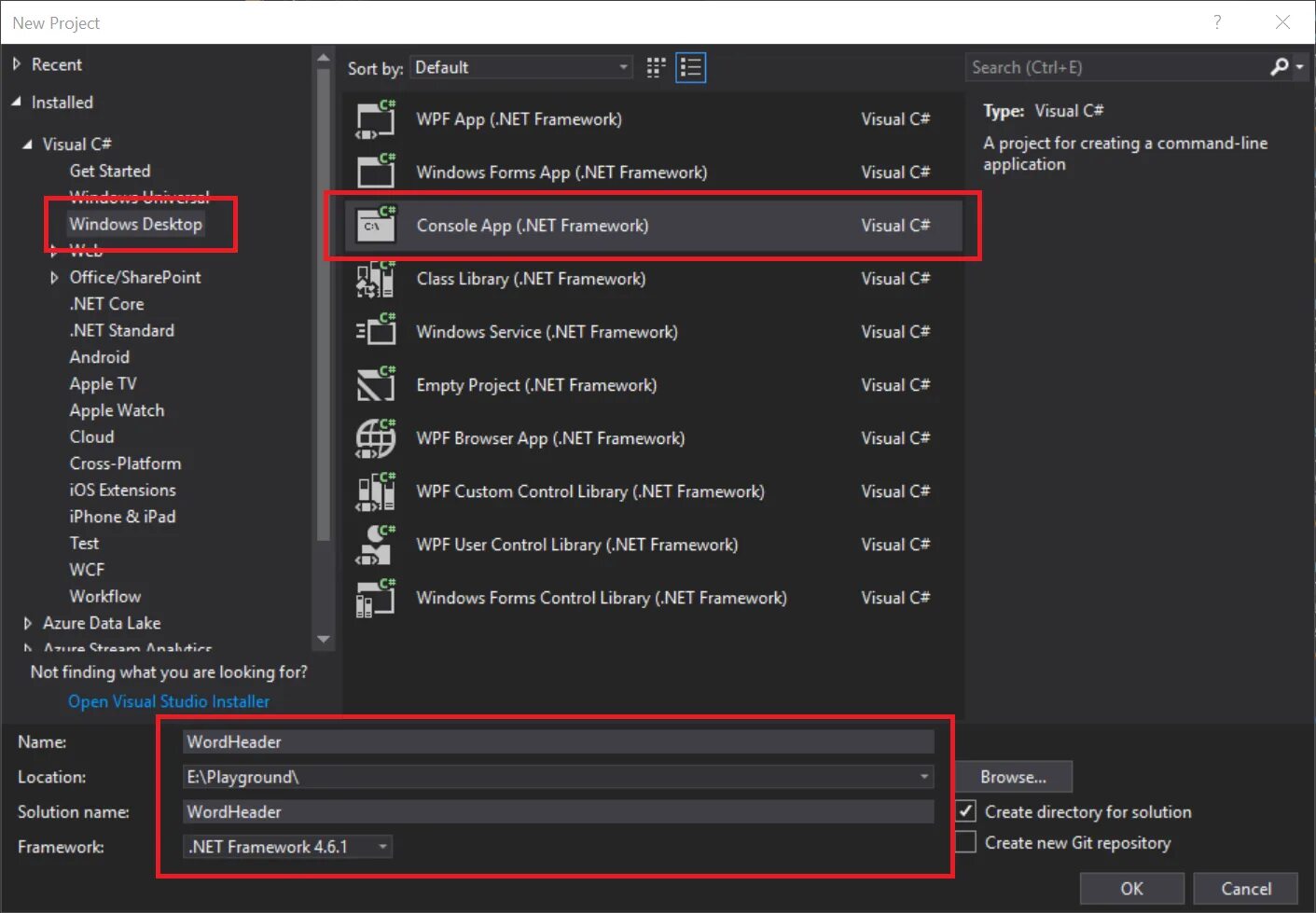1316x913 pixels.
Task: Open the Sort by Default dropdown
Action: [x=521, y=67]
